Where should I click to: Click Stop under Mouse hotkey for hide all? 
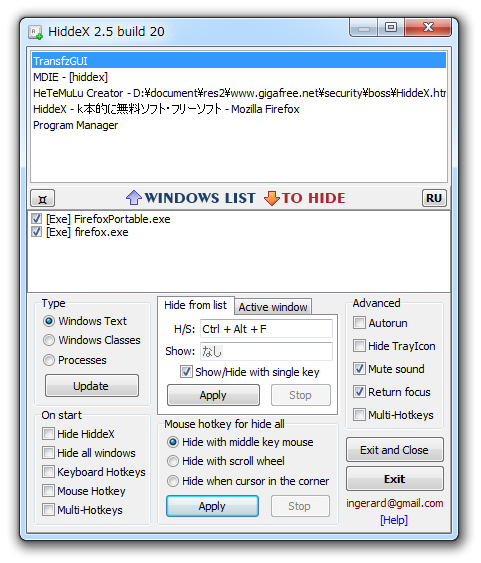(300, 506)
